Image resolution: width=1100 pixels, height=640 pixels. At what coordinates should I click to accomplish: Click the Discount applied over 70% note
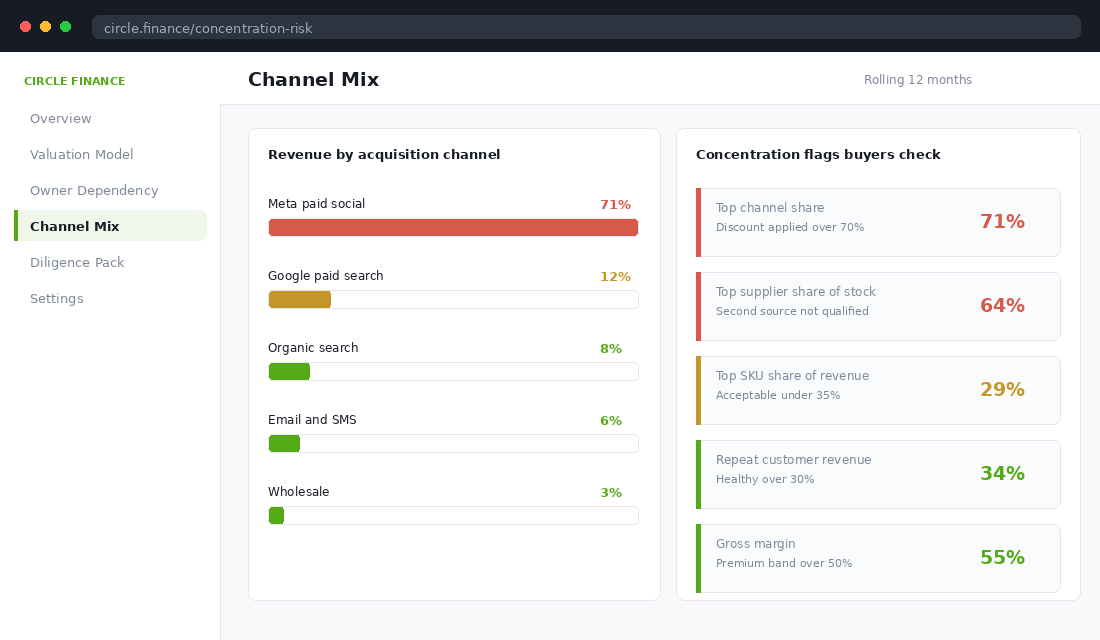[790, 227]
